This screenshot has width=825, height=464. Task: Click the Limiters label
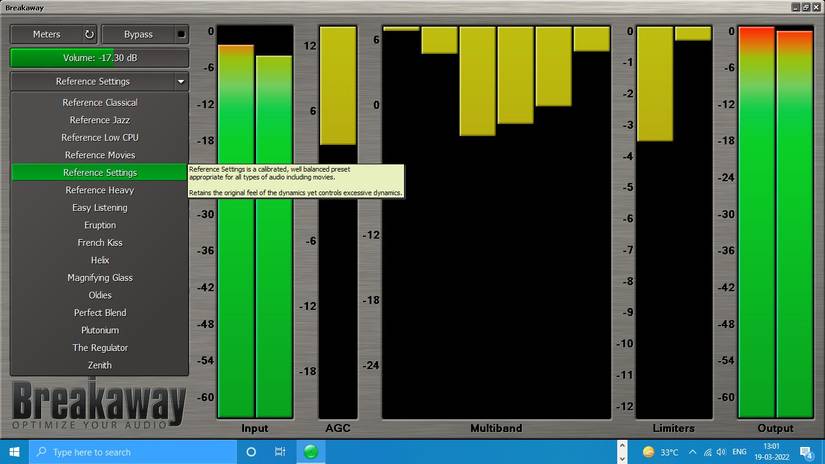point(673,428)
